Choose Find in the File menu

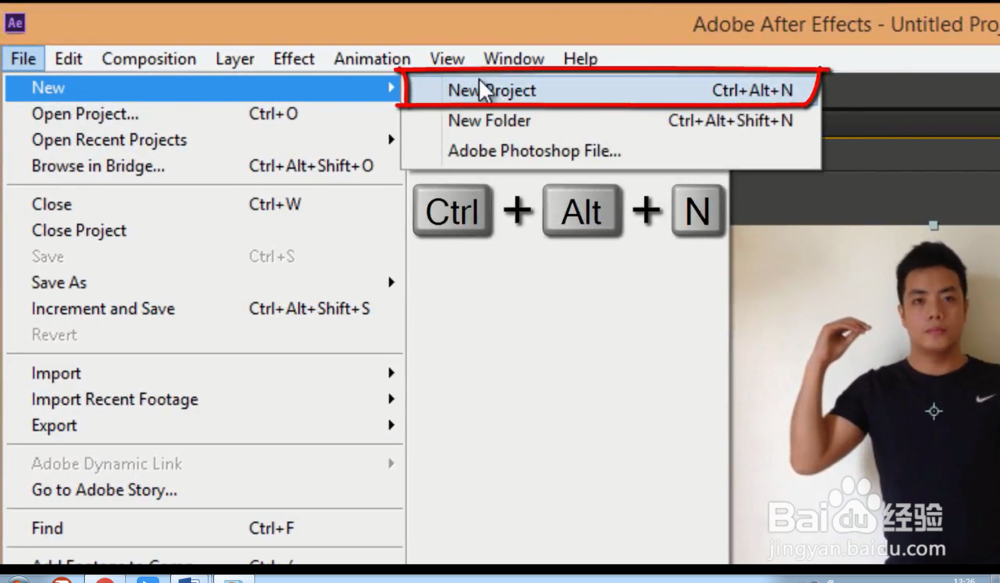203,528
